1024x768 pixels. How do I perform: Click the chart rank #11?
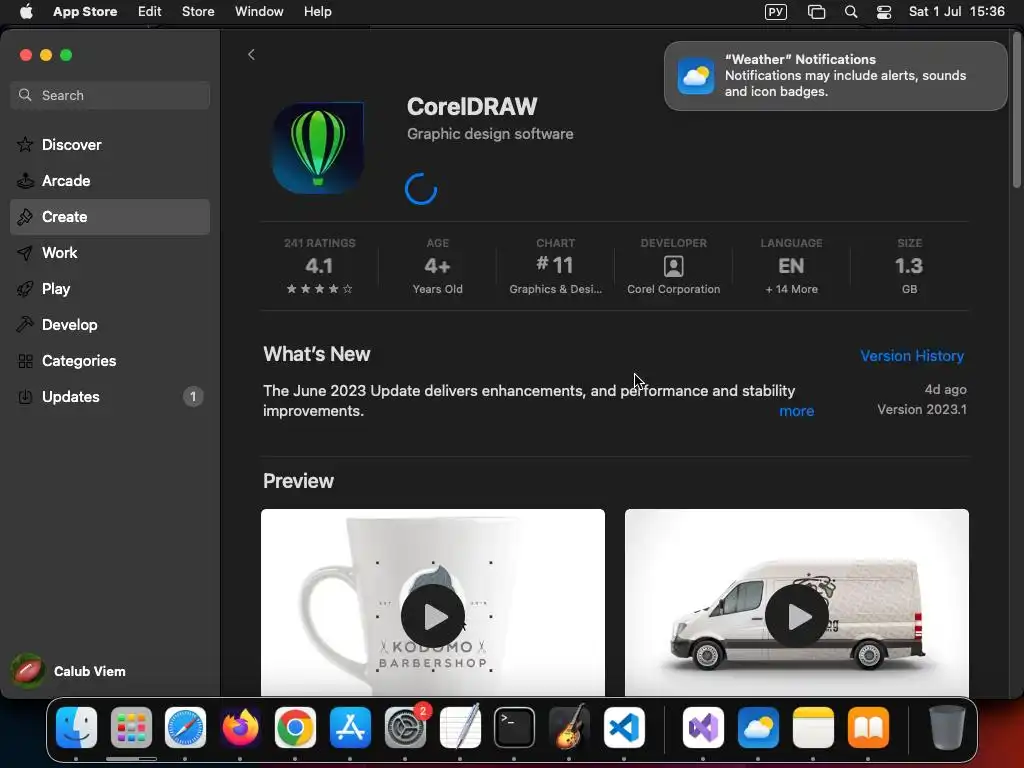pos(555,265)
